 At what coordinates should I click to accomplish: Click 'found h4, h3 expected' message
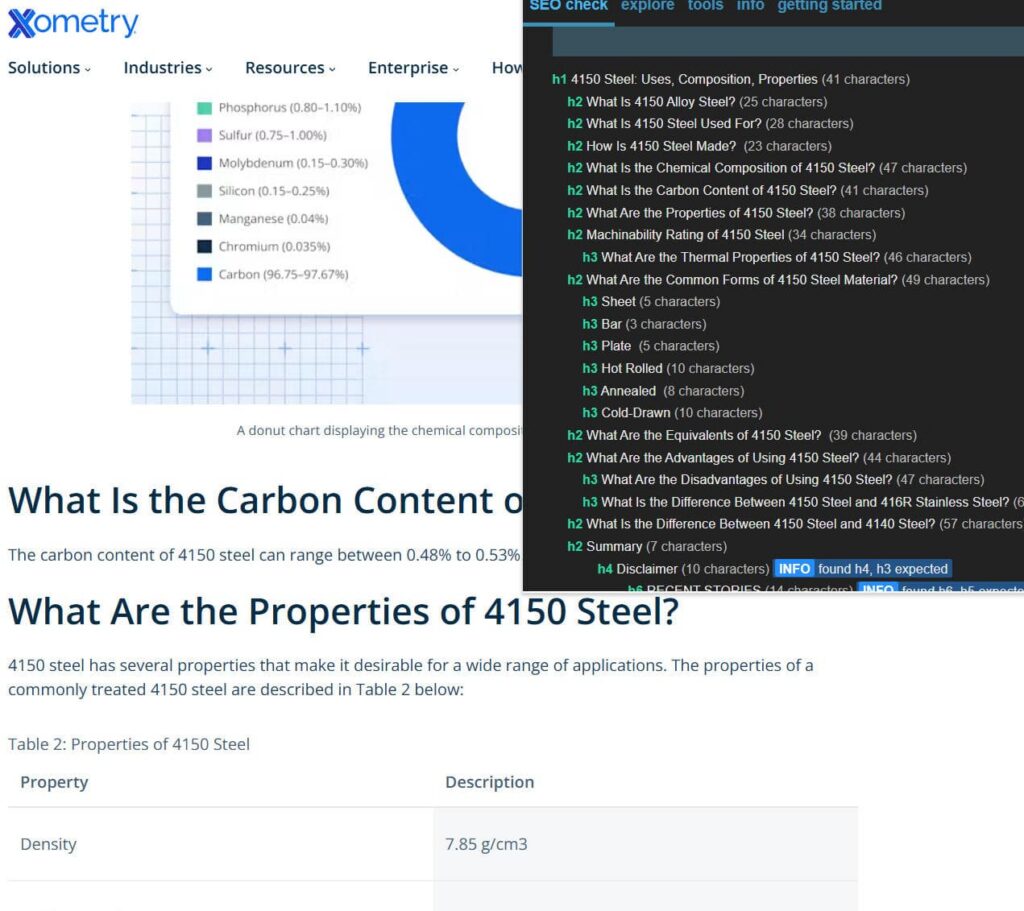[x=882, y=569]
